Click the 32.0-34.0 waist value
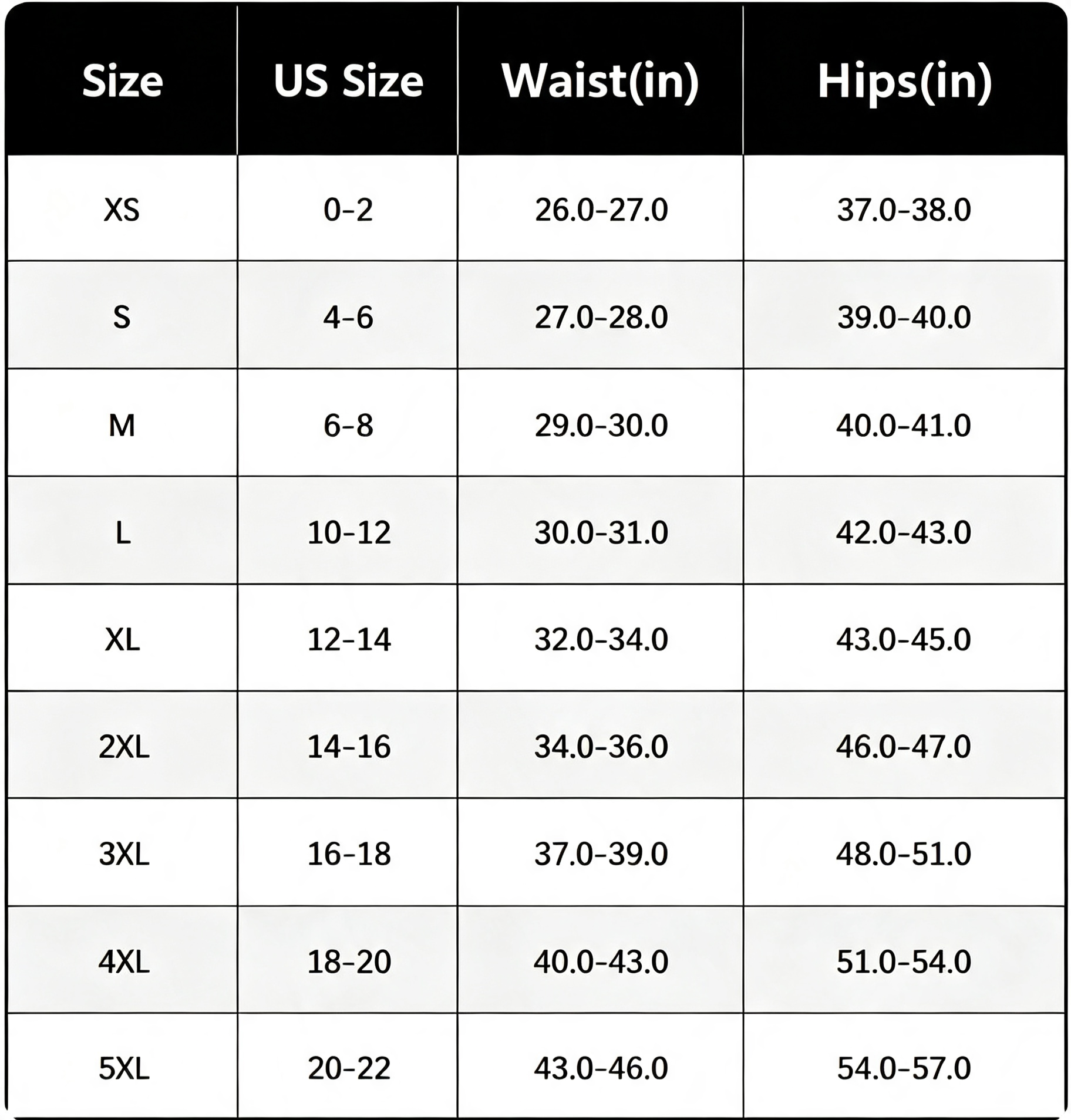The image size is (1071, 1120). coord(601,639)
